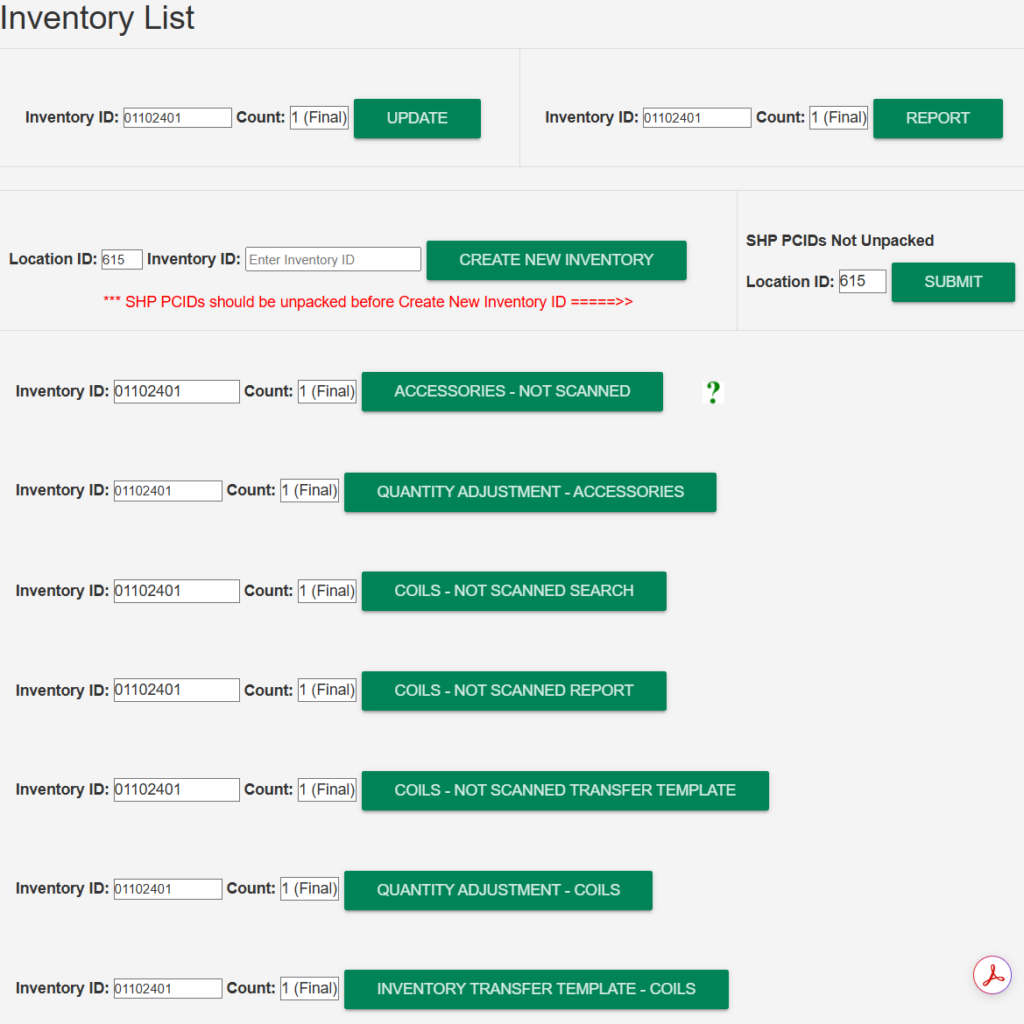Focus the Enter Inventory ID field
Screen dimensions: 1024x1024
point(333,259)
